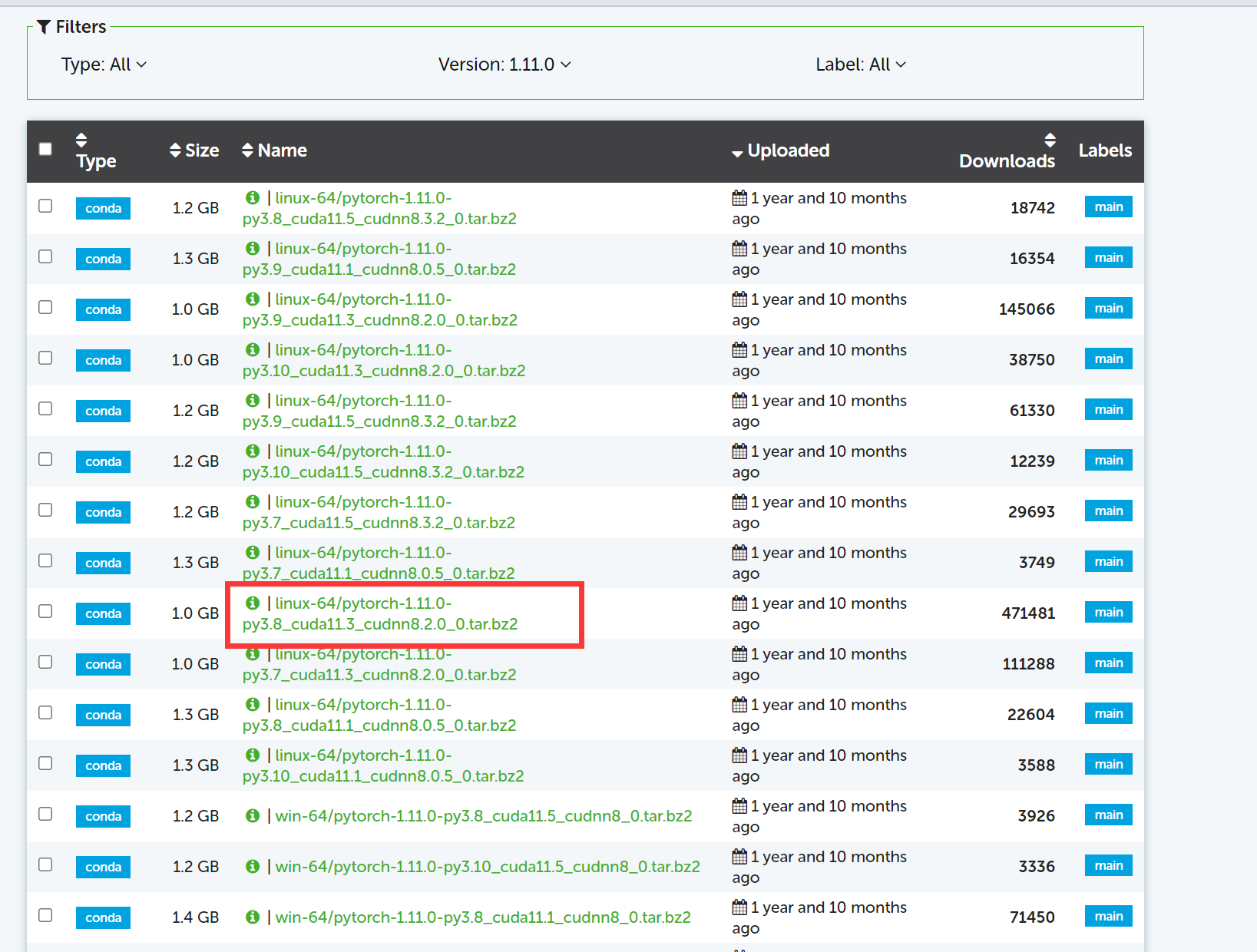Check the box for py3.10_cuda11.3_cudnn8.2.0 row
Viewport: 1257px width, 952px height.
coord(45,358)
